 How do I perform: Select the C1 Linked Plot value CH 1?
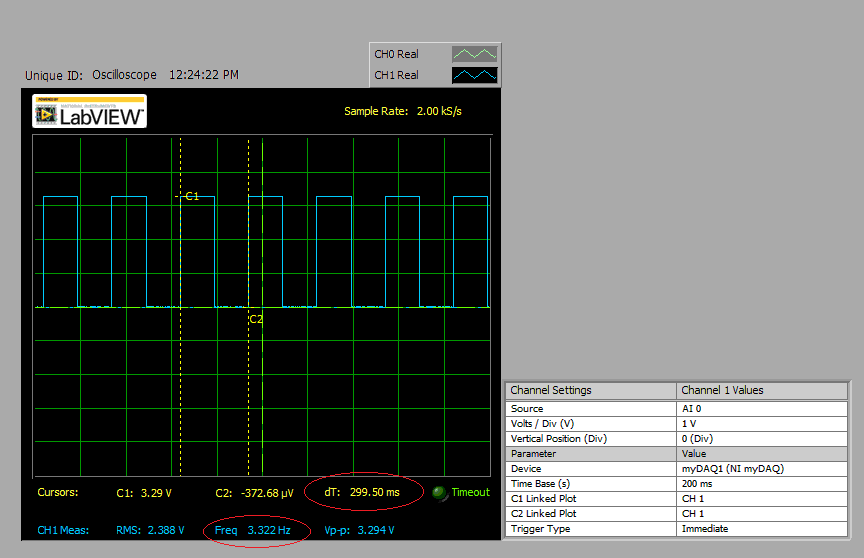(x=762, y=499)
